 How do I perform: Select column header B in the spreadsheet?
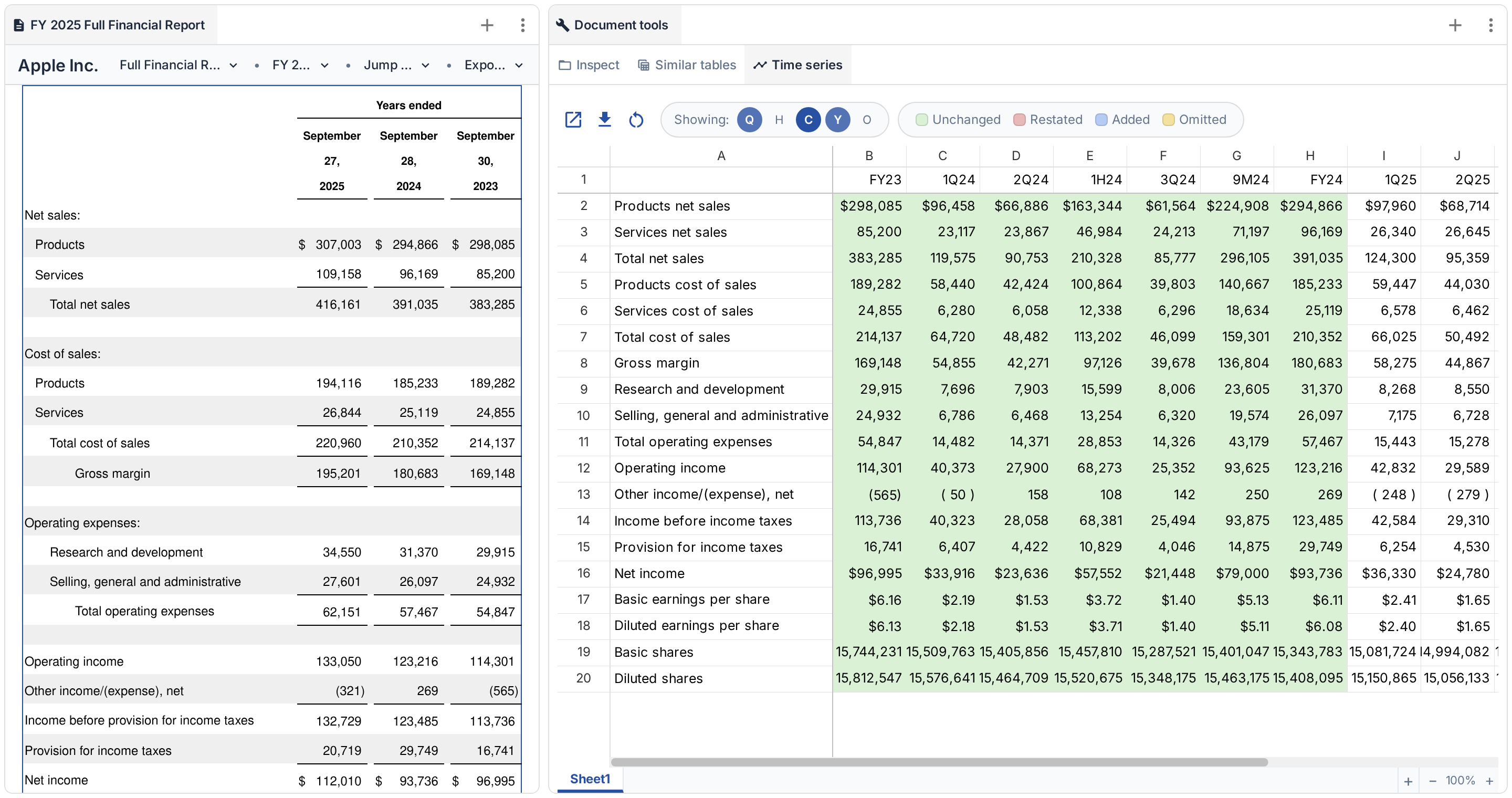[x=869, y=155]
